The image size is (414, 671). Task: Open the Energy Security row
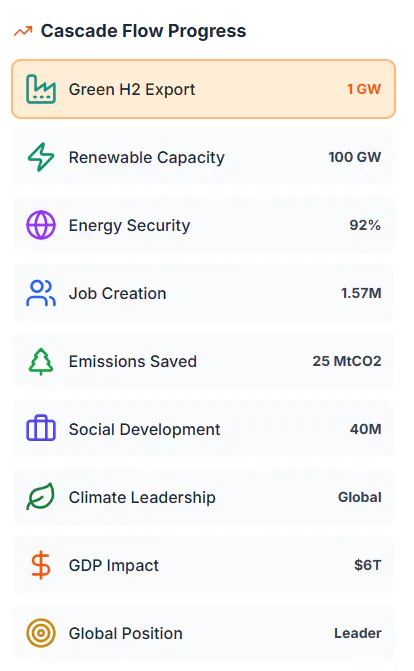[203, 225]
